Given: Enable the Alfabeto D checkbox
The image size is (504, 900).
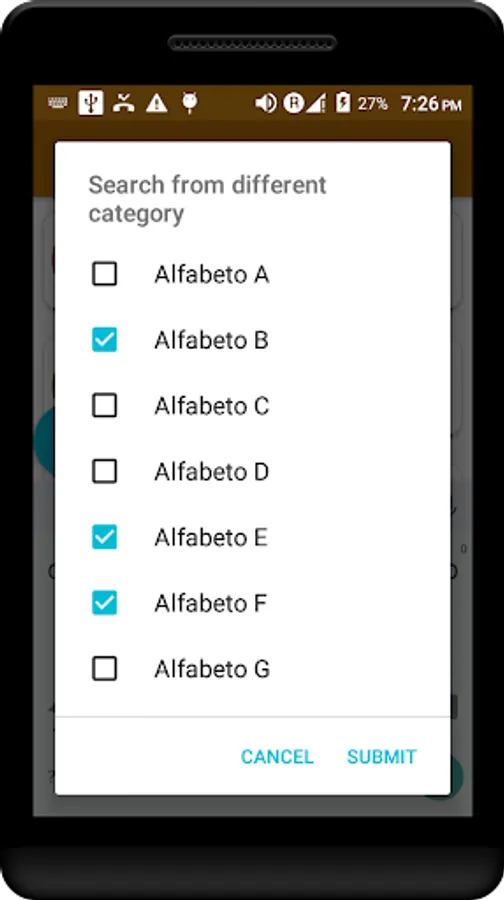Looking at the screenshot, I should [x=104, y=471].
